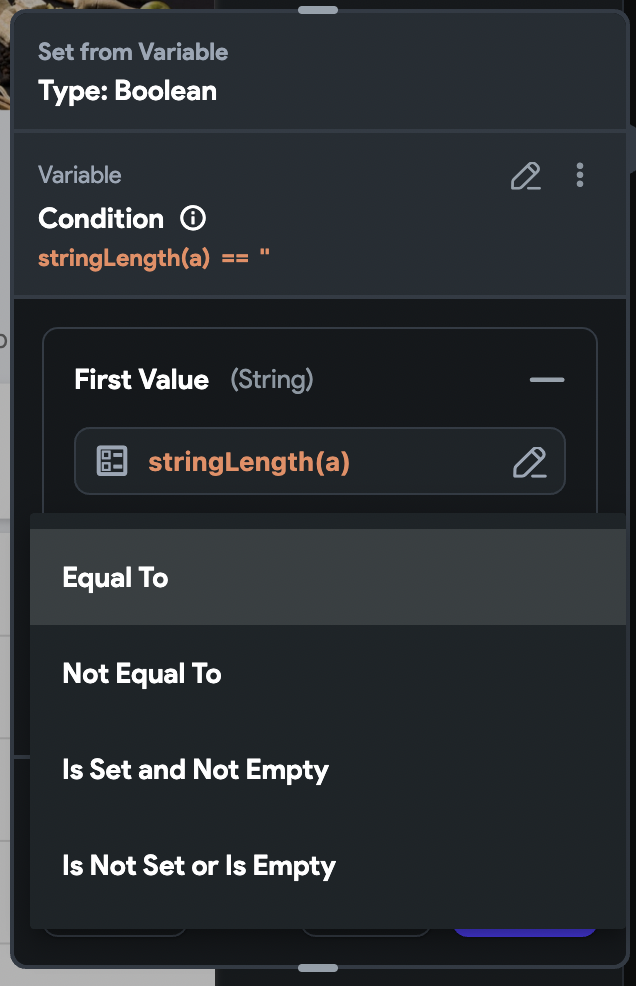Click the drag handle pill at the bottom
Image resolution: width=636 pixels, height=986 pixels.
click(318, 966)
